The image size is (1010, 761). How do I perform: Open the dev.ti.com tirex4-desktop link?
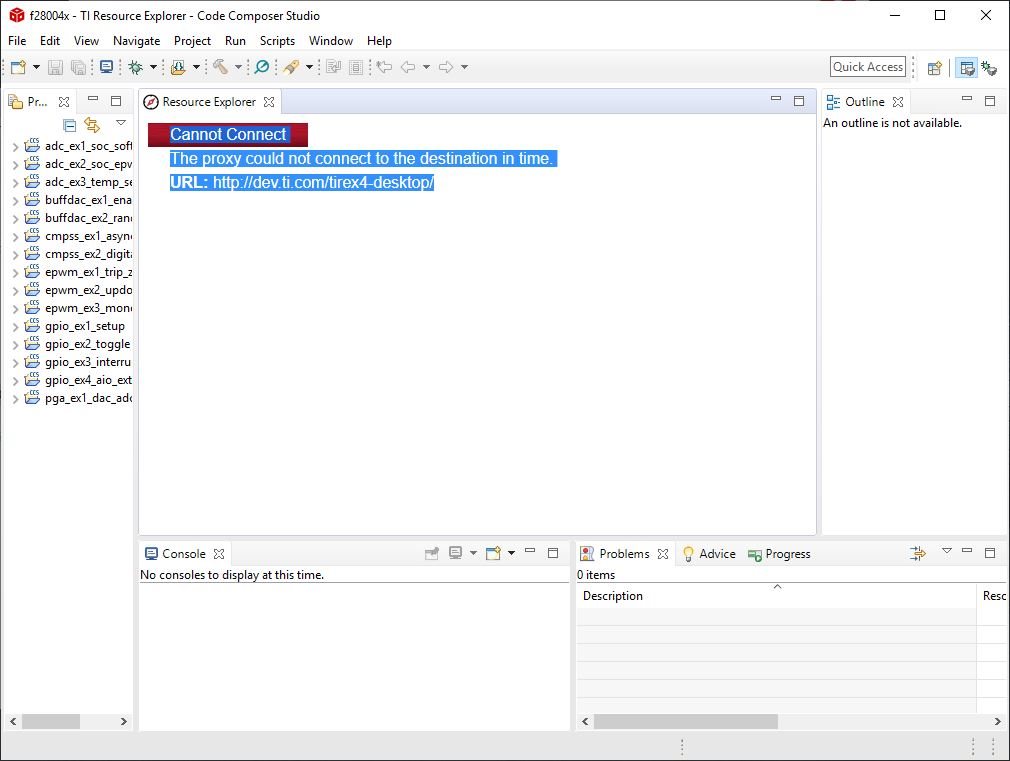pyautogui.click(x=323, y=182)
